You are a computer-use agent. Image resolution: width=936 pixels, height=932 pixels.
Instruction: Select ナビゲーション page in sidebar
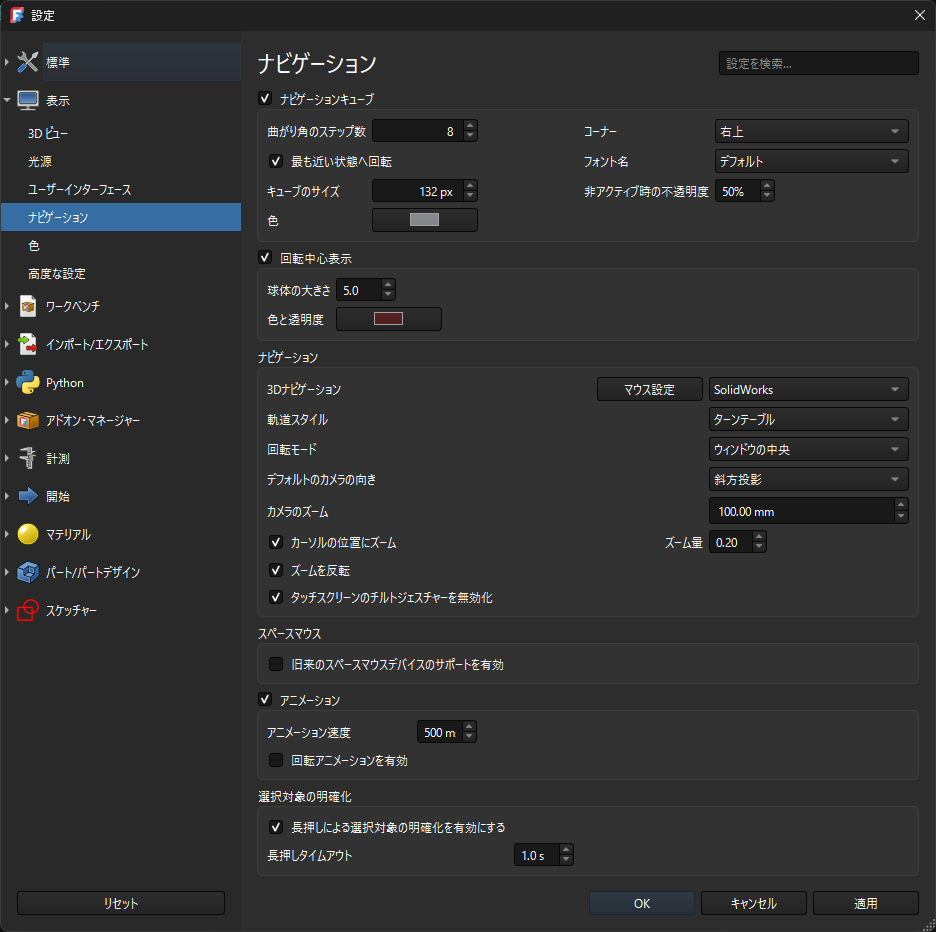pos(121,217)
